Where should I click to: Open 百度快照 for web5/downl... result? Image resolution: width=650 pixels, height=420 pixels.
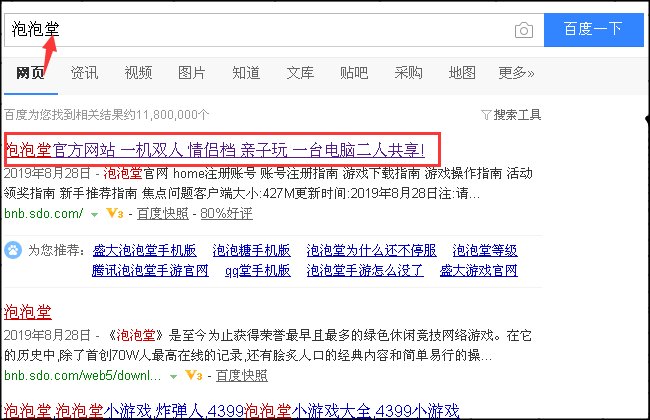(242, 376)
